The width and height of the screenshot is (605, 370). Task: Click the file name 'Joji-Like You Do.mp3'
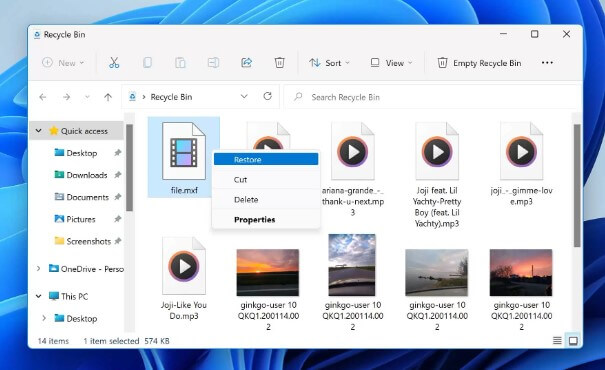[x=184, y=311]
